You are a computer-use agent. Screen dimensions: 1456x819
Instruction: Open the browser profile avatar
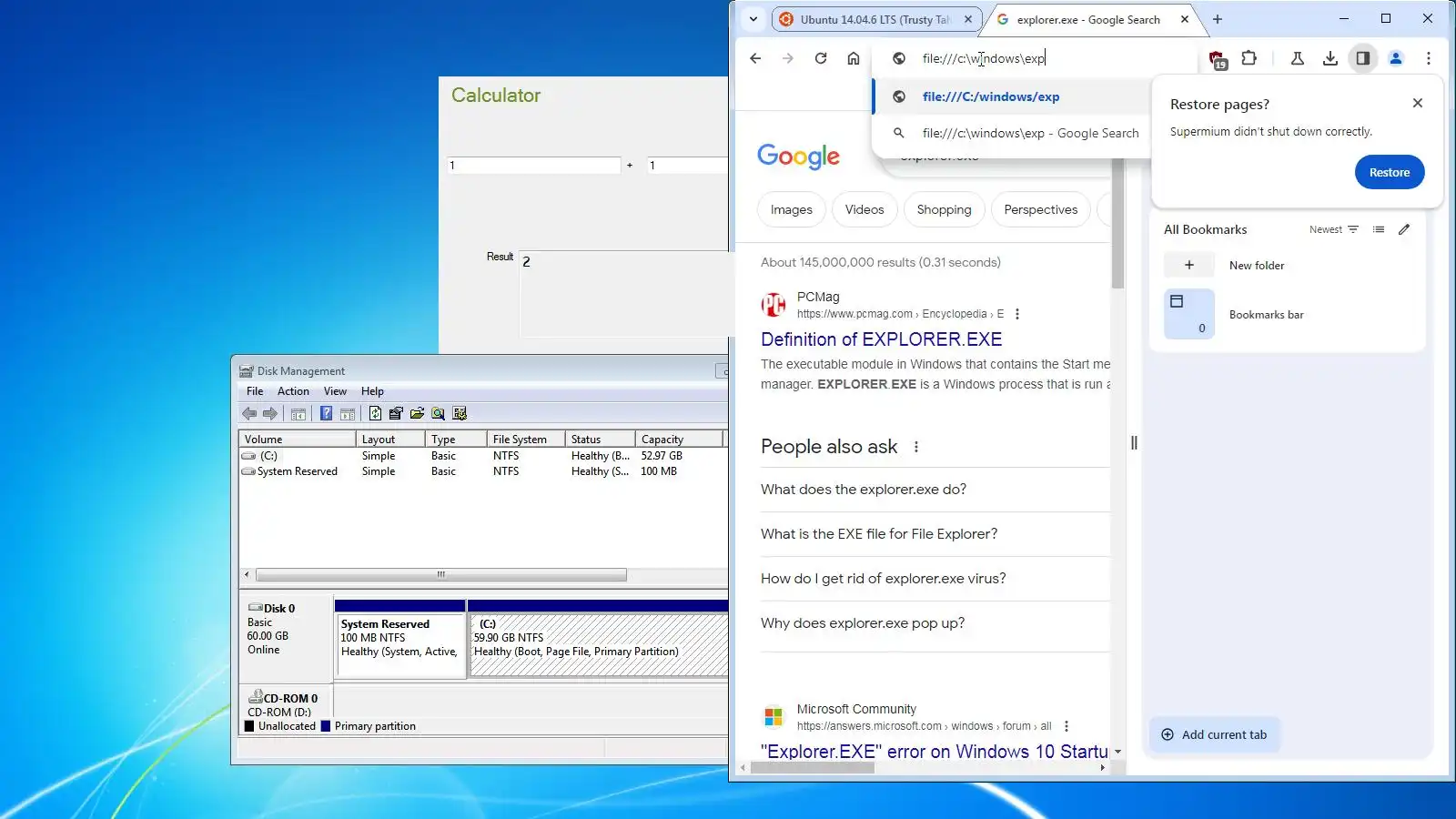point(1396,58)
